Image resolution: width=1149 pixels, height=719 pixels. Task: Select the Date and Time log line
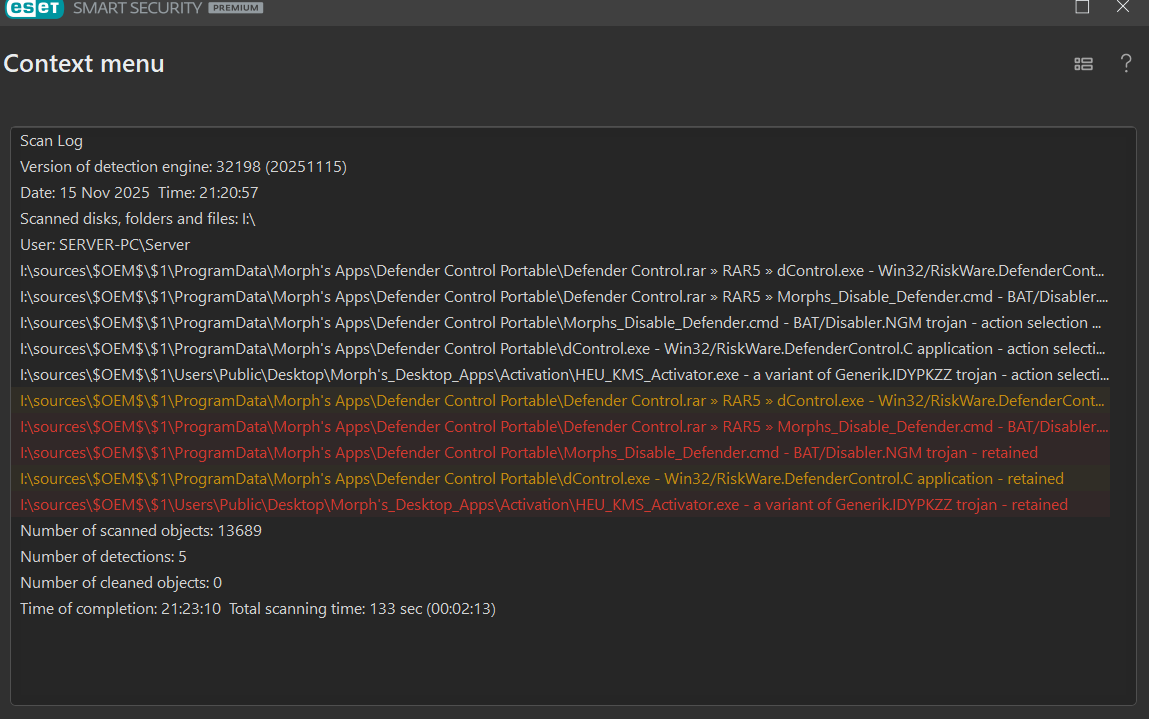tap(139, 193)
